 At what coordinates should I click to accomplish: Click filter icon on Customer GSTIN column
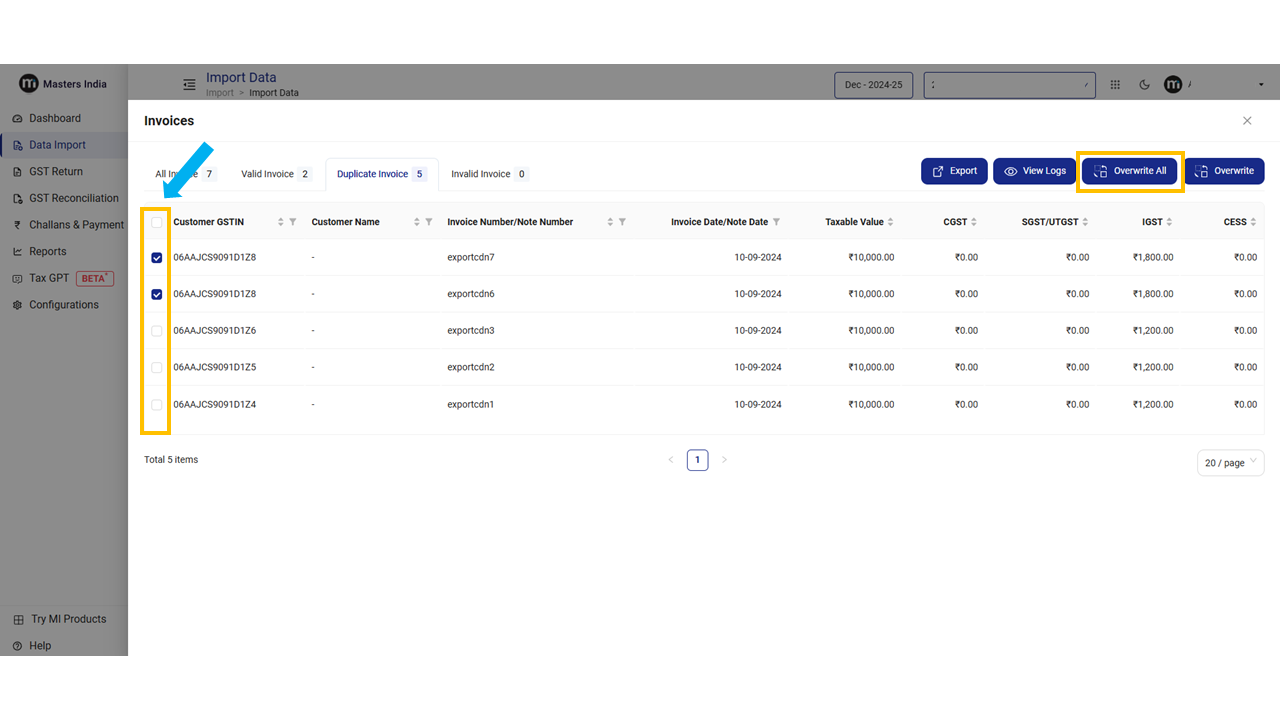[x=293, y=222]
